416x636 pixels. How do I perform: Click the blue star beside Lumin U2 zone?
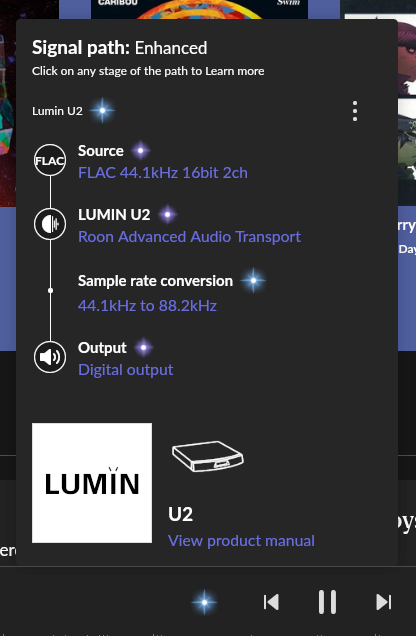coord(102,110)
